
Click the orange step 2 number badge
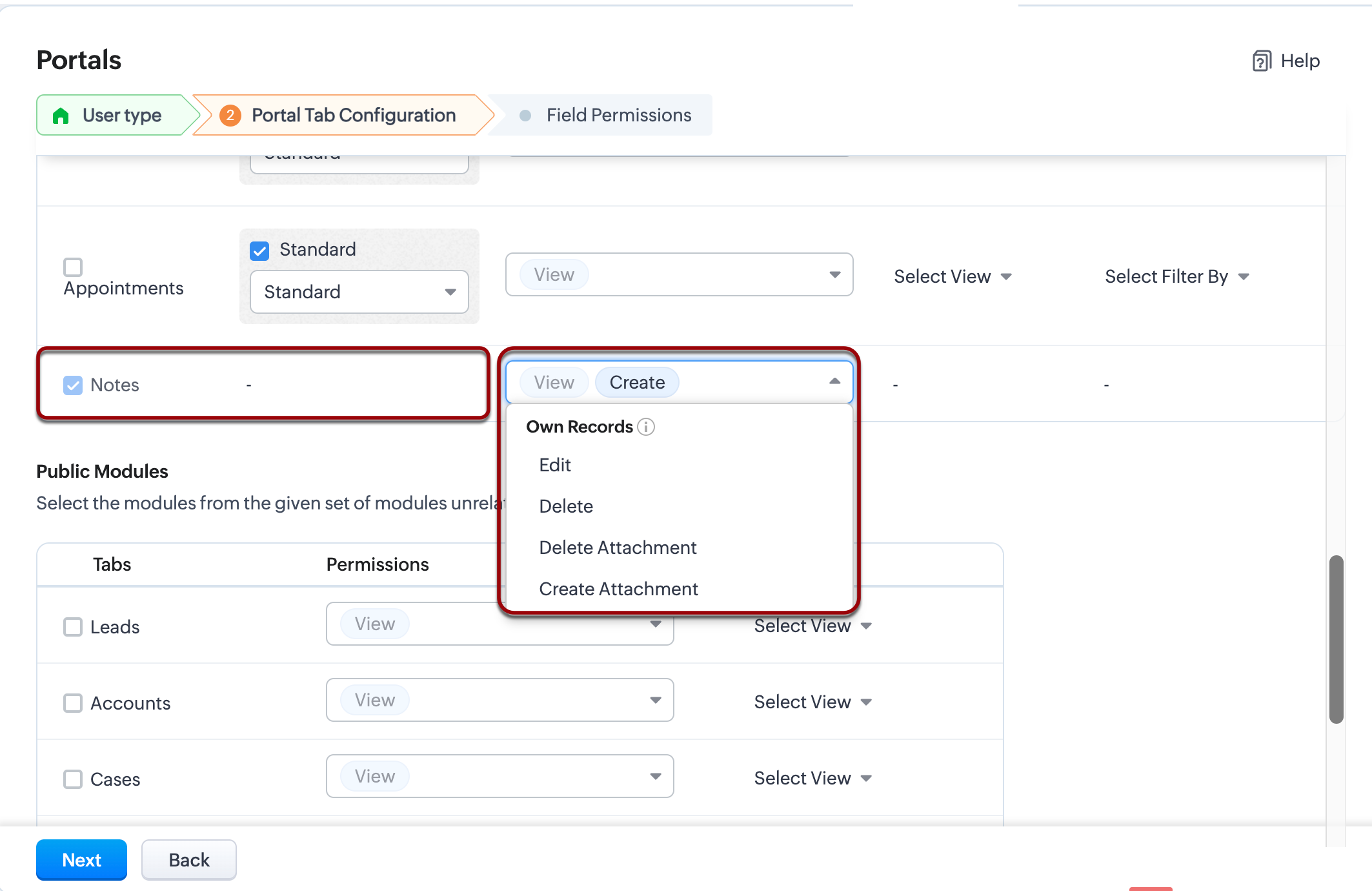(230, 115)
